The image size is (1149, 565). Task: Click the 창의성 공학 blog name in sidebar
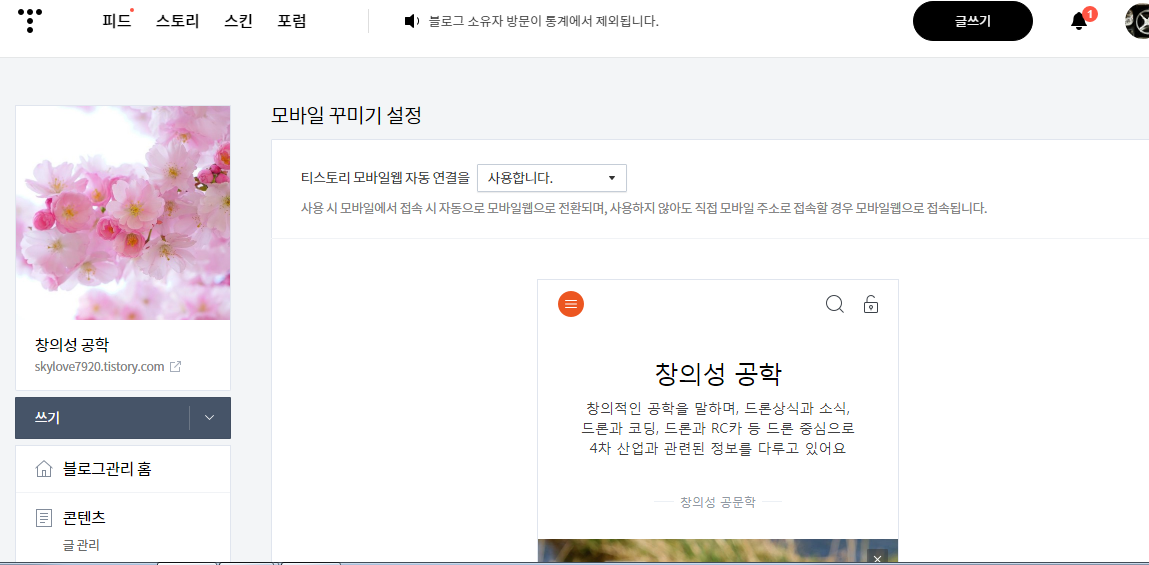[72, 344]
